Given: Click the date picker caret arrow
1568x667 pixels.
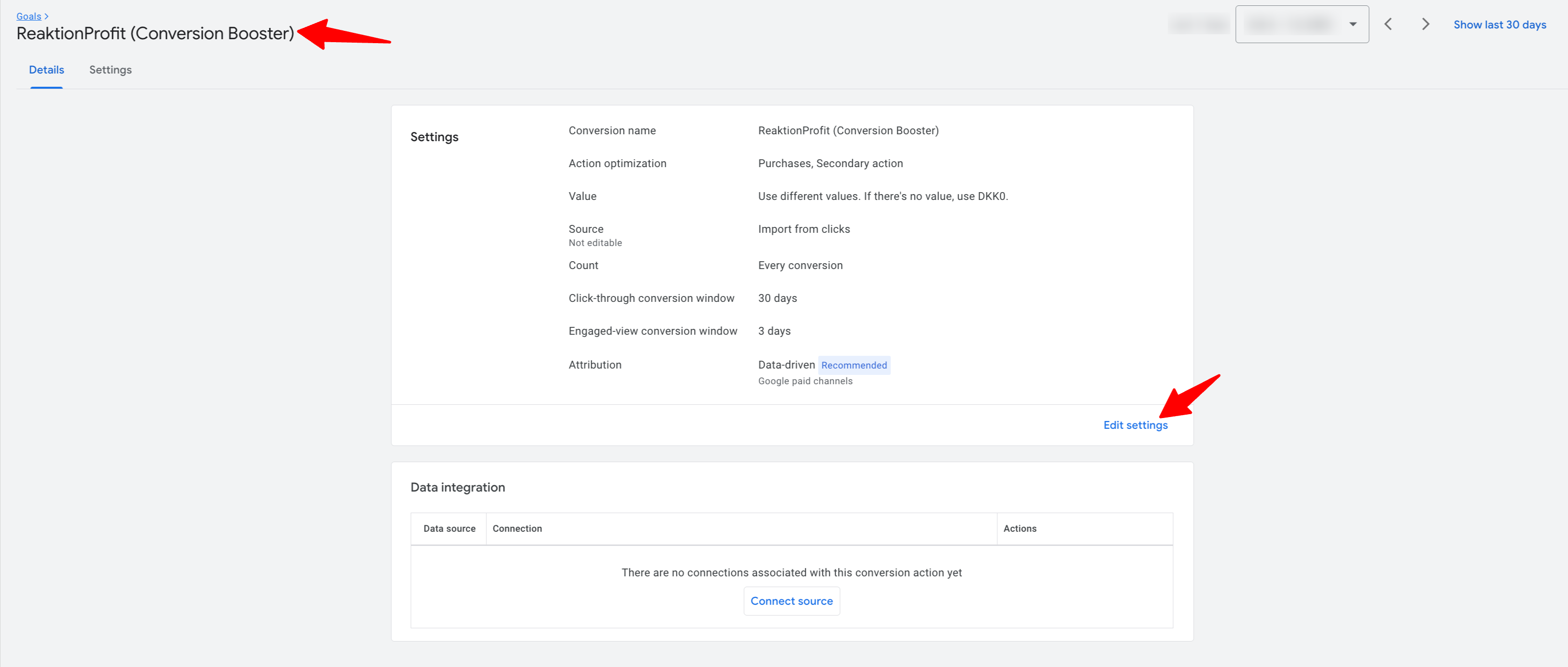Looking at the screenshot, I should tap(1352, 25).
